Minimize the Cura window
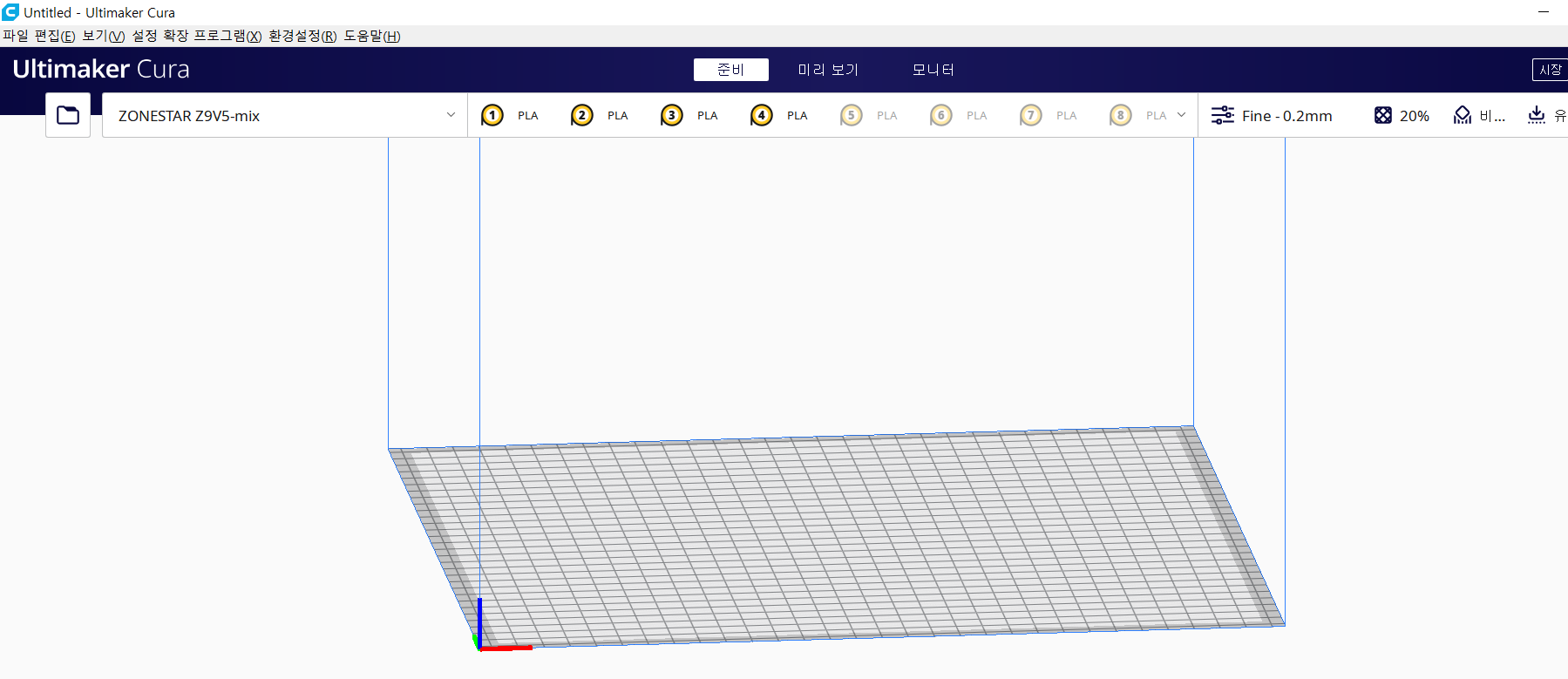 point(1544,12)
